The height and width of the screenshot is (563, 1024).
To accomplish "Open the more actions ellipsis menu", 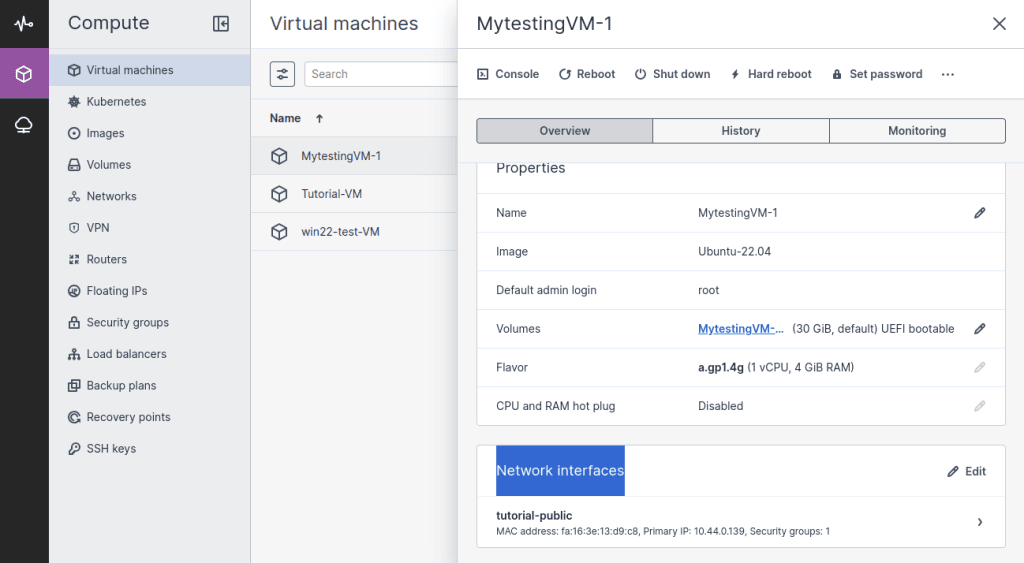I will [x=948, y=74].
